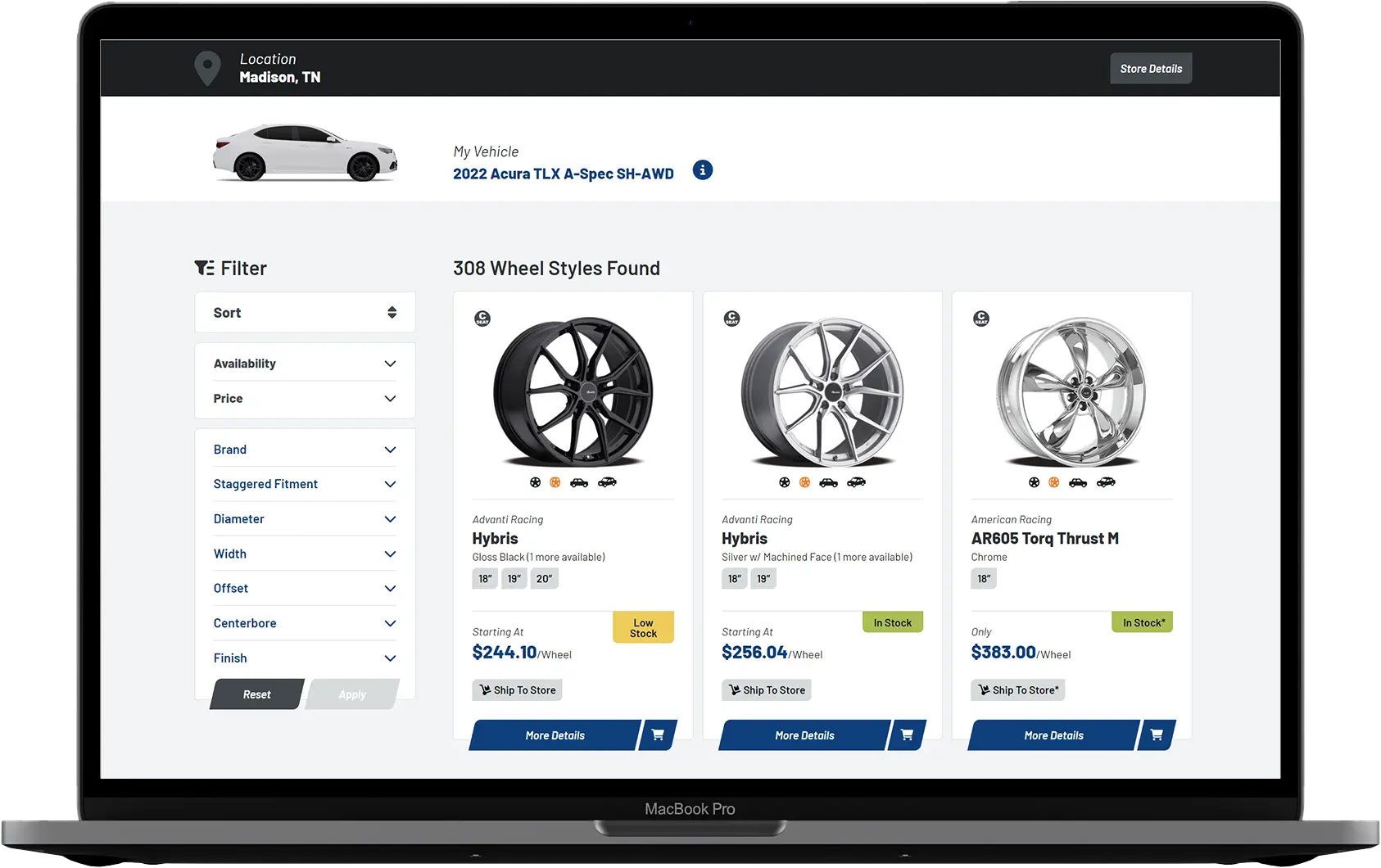
Task: Click the Filter funnel icon
Action: (204, 268)
